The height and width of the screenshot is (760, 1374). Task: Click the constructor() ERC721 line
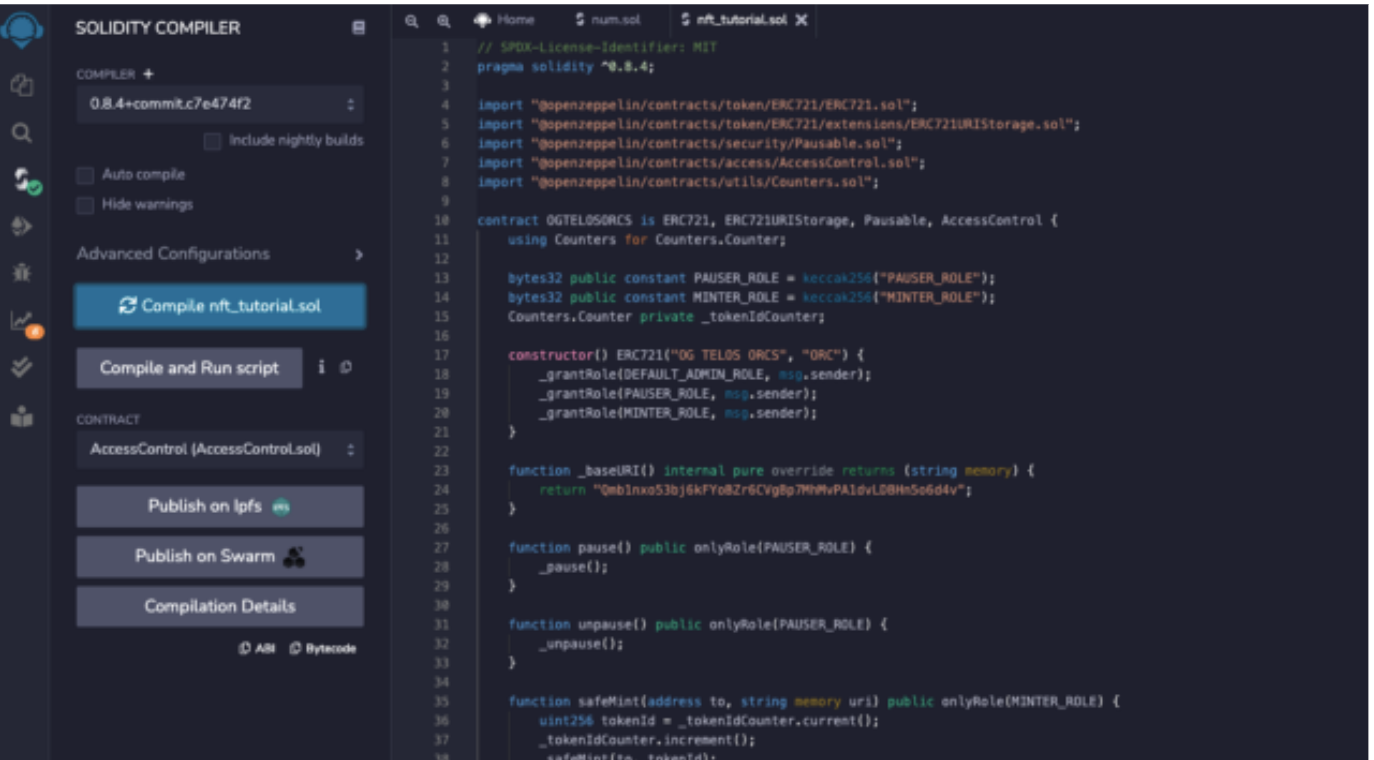(x=686, y=355)
